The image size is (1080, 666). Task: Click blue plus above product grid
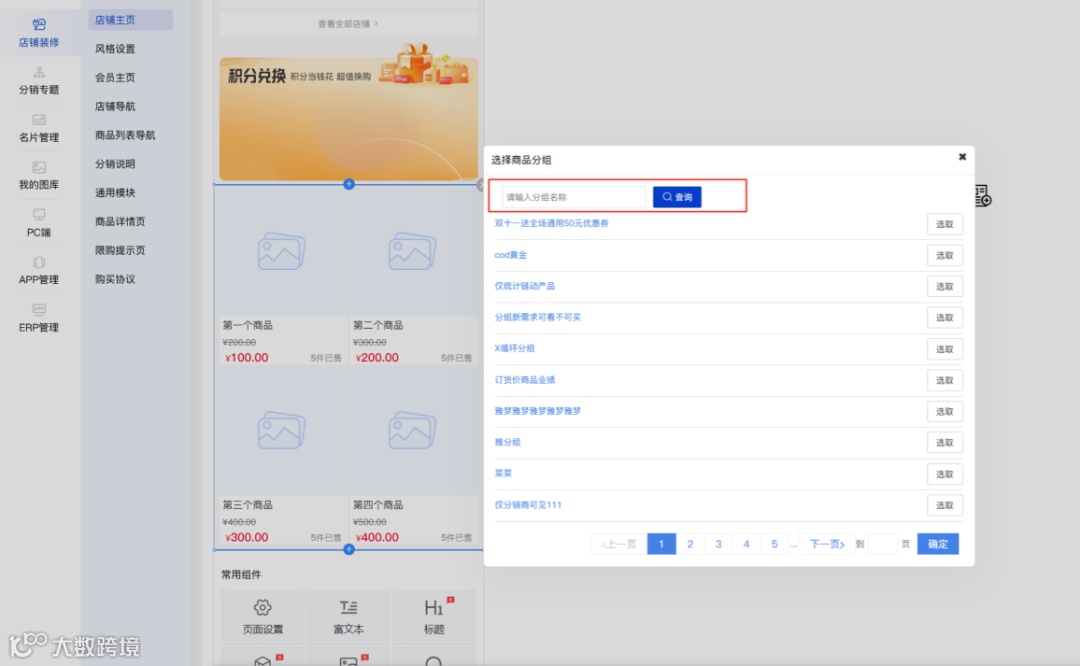pyautogui.click(x=349, y=184)
